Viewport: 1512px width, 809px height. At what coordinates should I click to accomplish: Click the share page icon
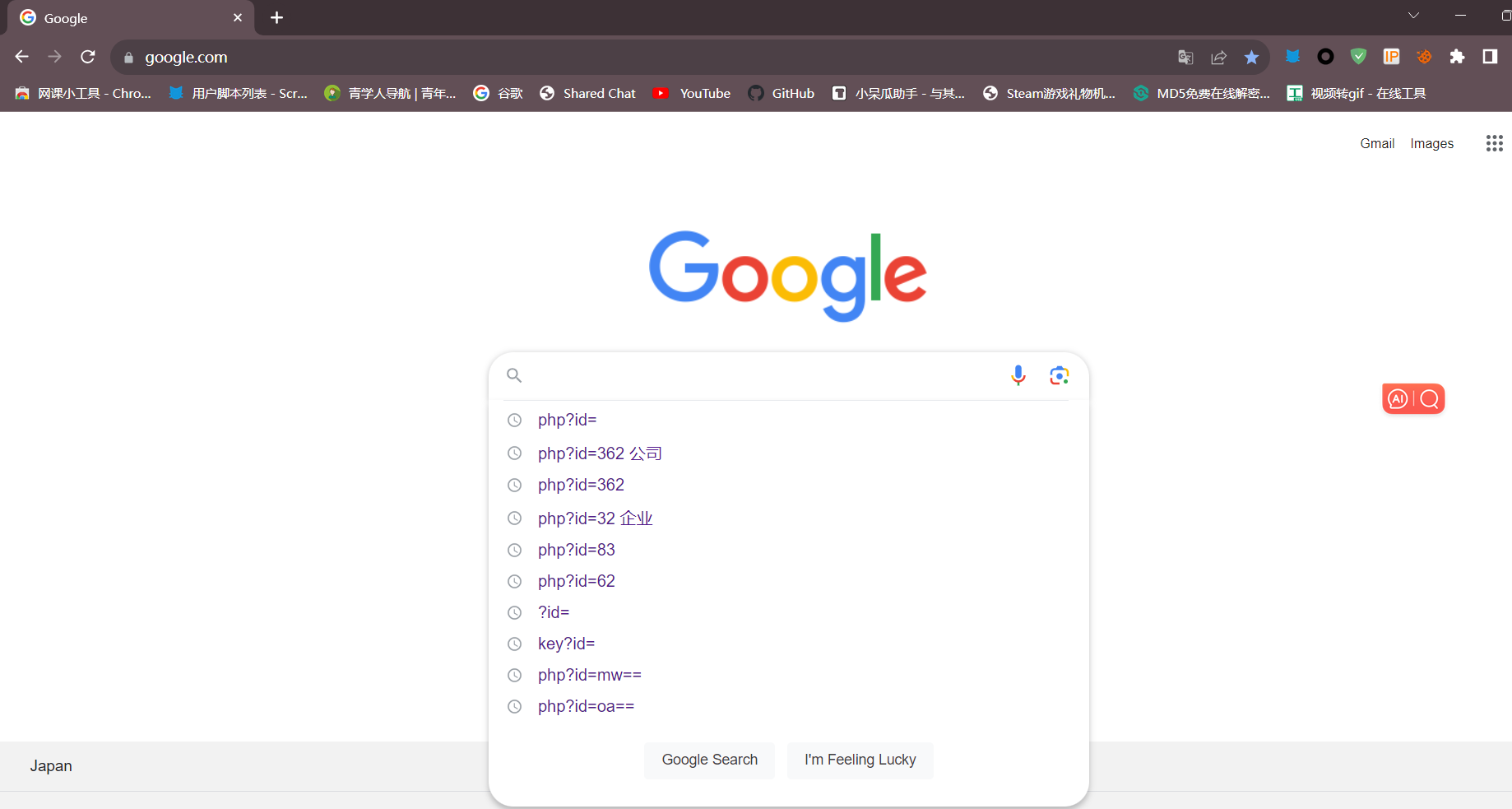tap(1218, 57)
